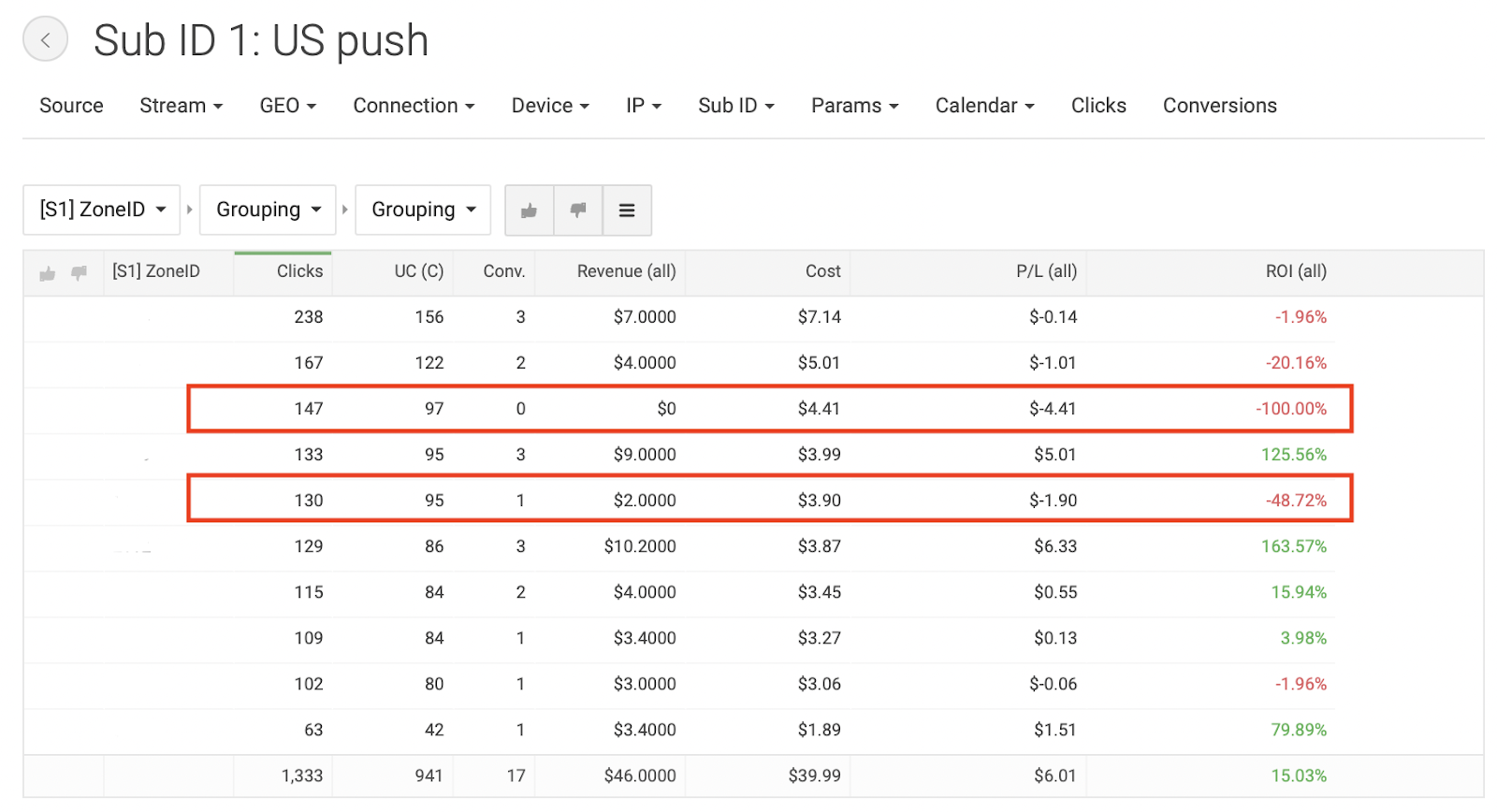Expand the [S1] ZoneID grouping dropdown
1497x812 pixels.
tap(101, 210)
